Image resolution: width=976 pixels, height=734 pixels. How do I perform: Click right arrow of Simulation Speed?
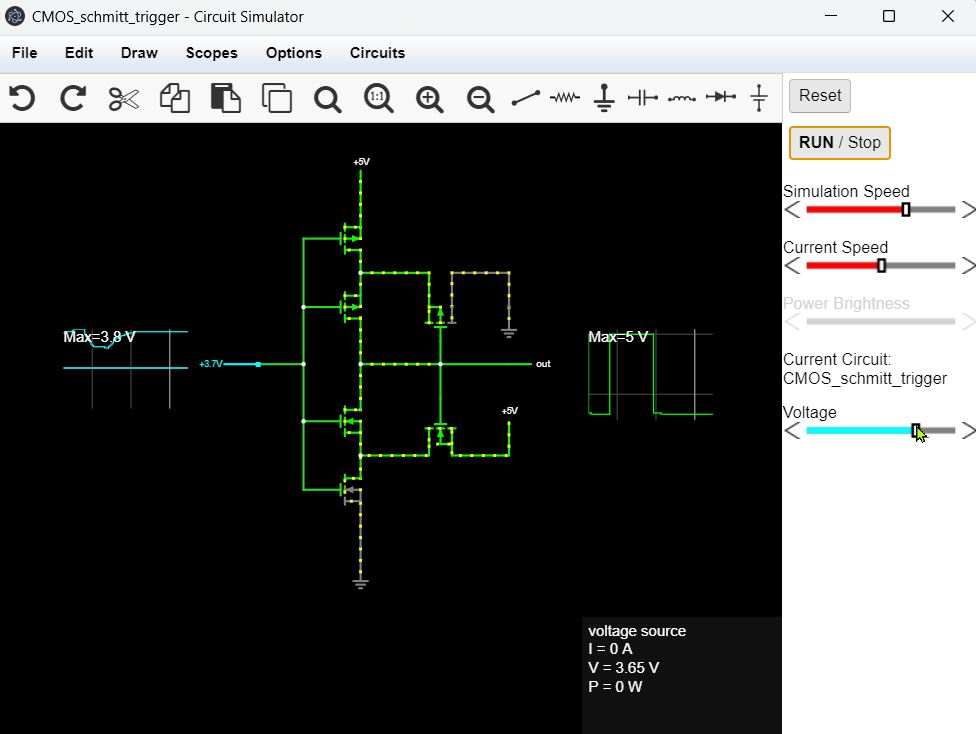967,210
